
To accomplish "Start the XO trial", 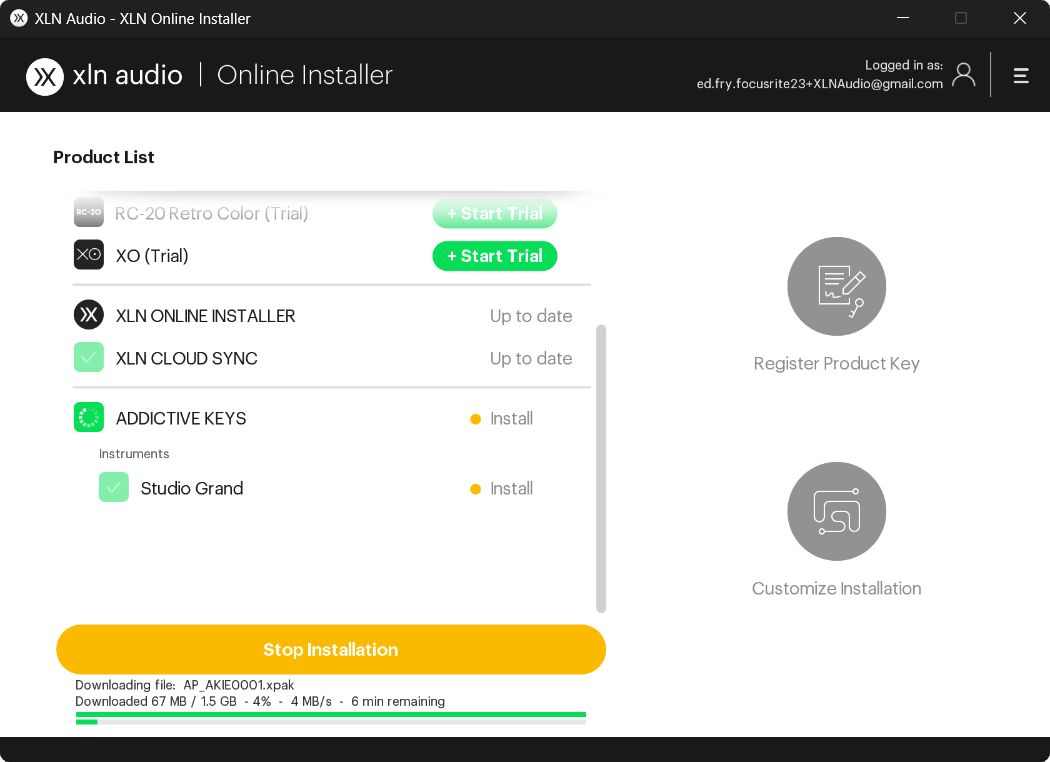I will pos(495,256).
